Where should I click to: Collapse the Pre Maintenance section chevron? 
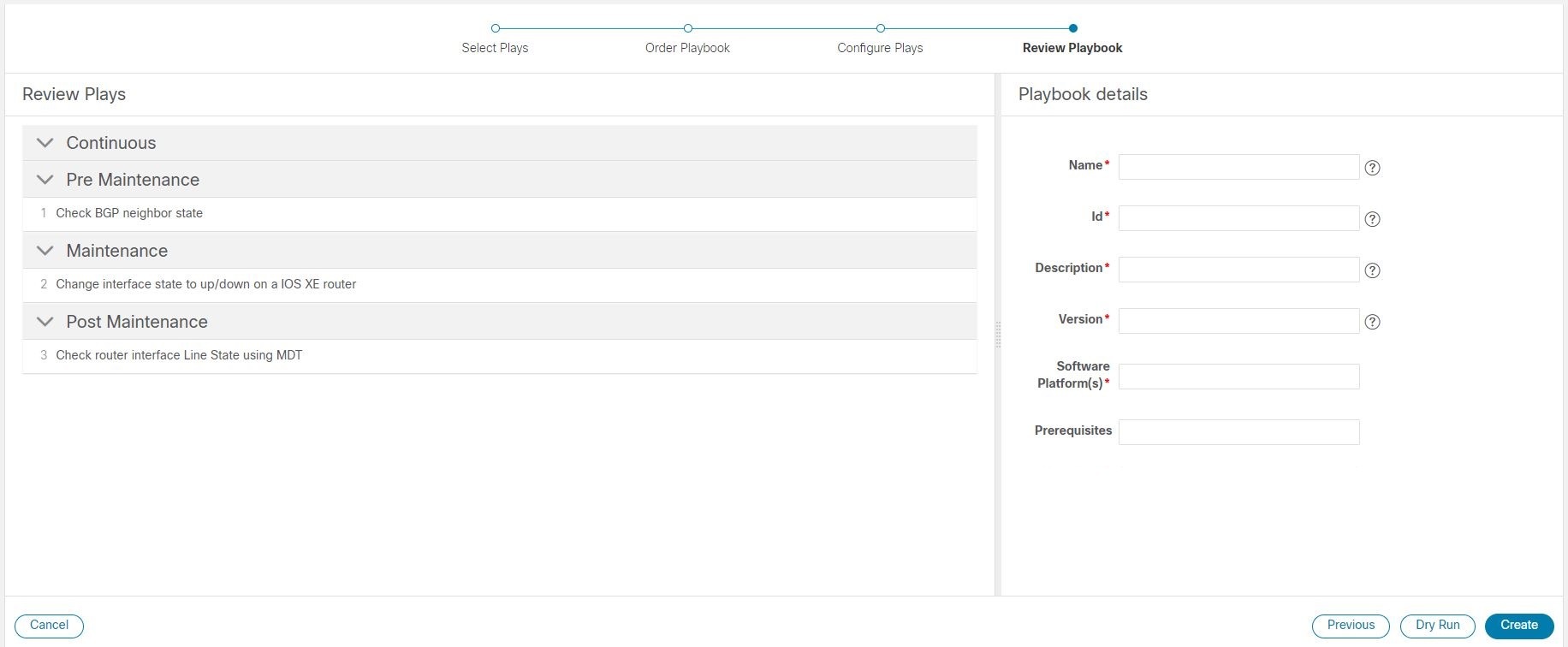(x=45, y=180)
